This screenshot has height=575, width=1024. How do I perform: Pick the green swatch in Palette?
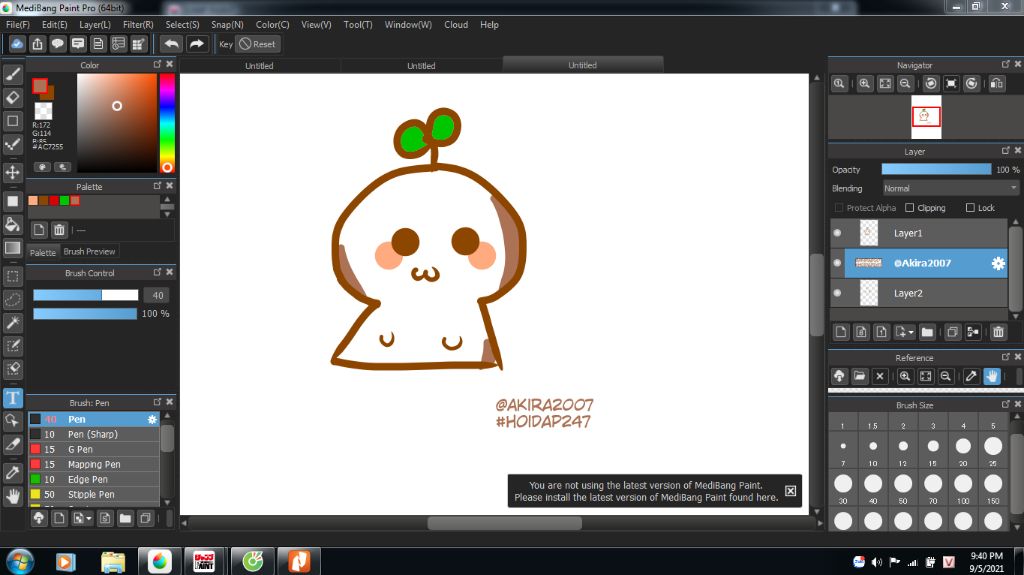click(65, 201)
